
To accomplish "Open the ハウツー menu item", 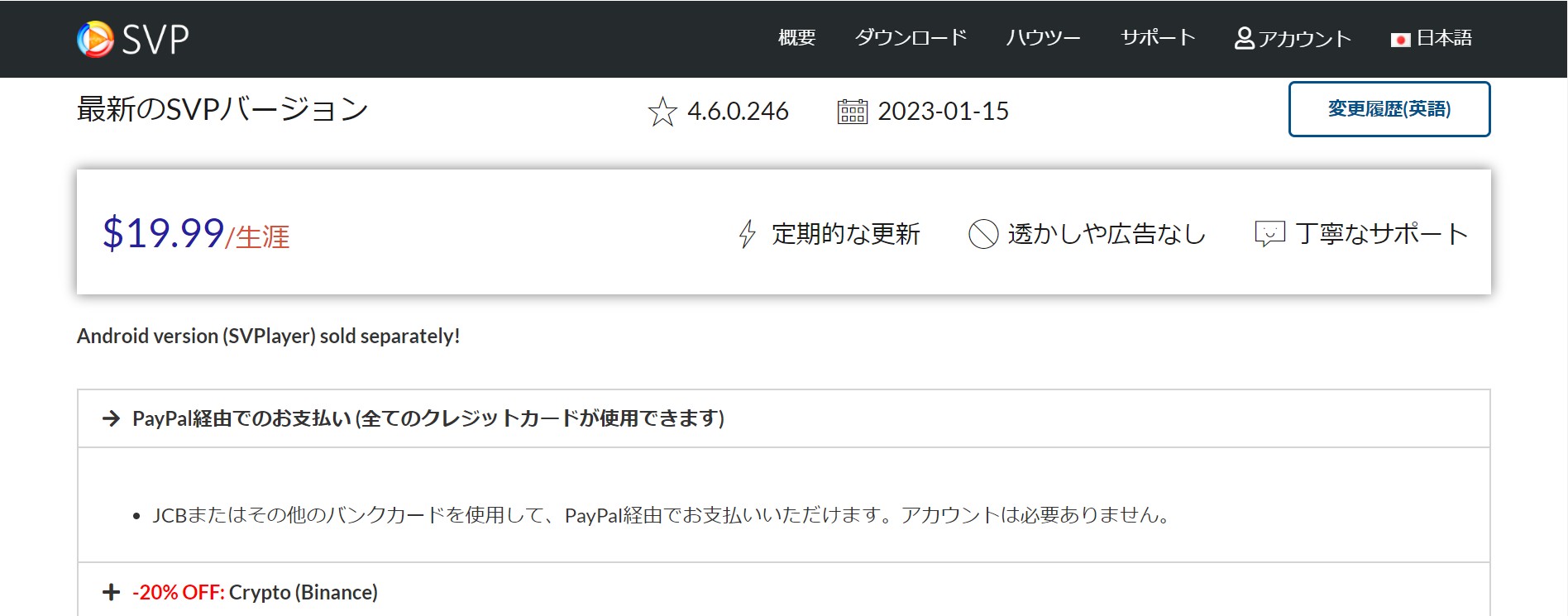I will (x=1044, y=38).
